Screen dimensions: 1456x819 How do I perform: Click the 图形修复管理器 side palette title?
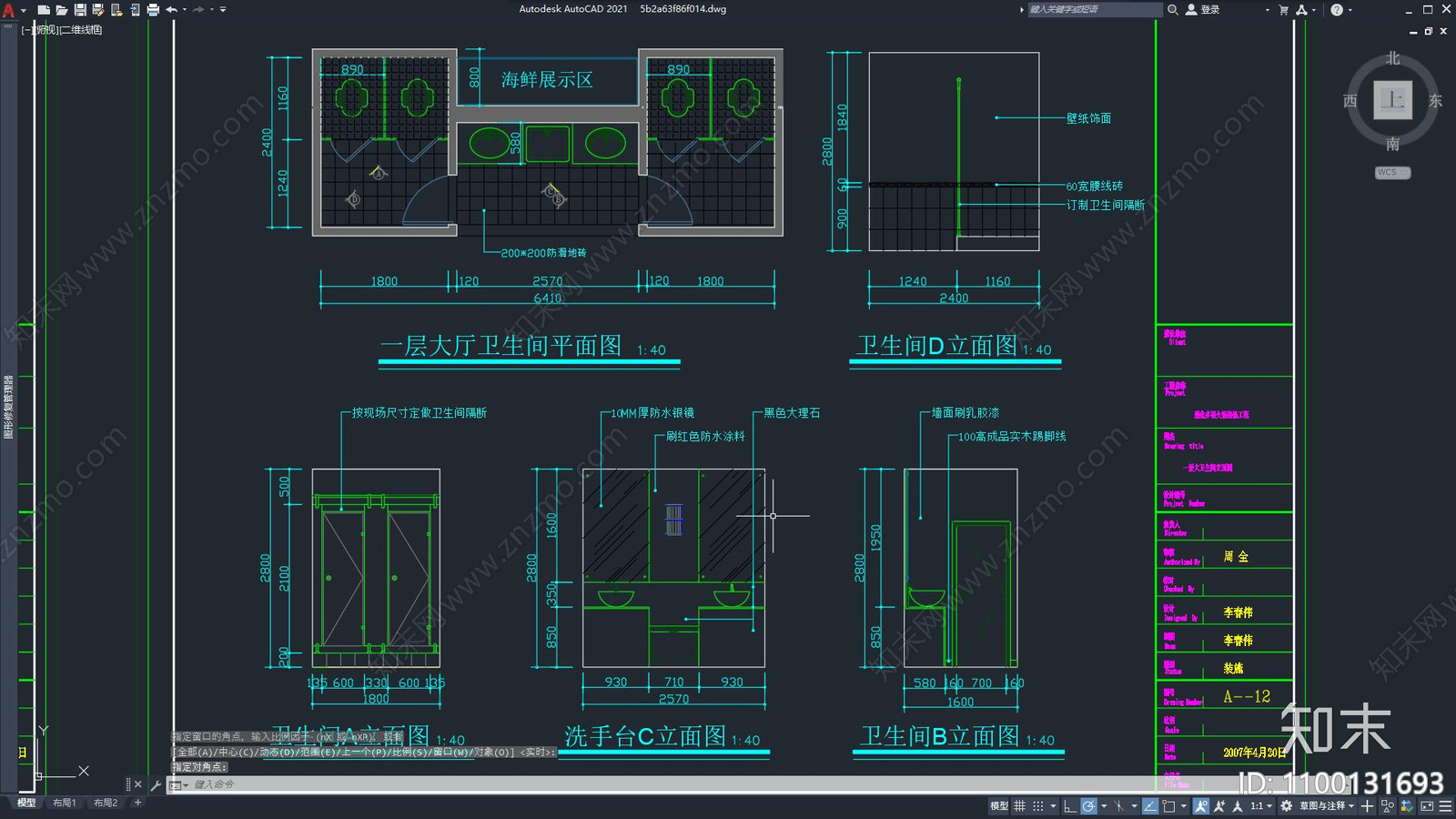(8, 407)
